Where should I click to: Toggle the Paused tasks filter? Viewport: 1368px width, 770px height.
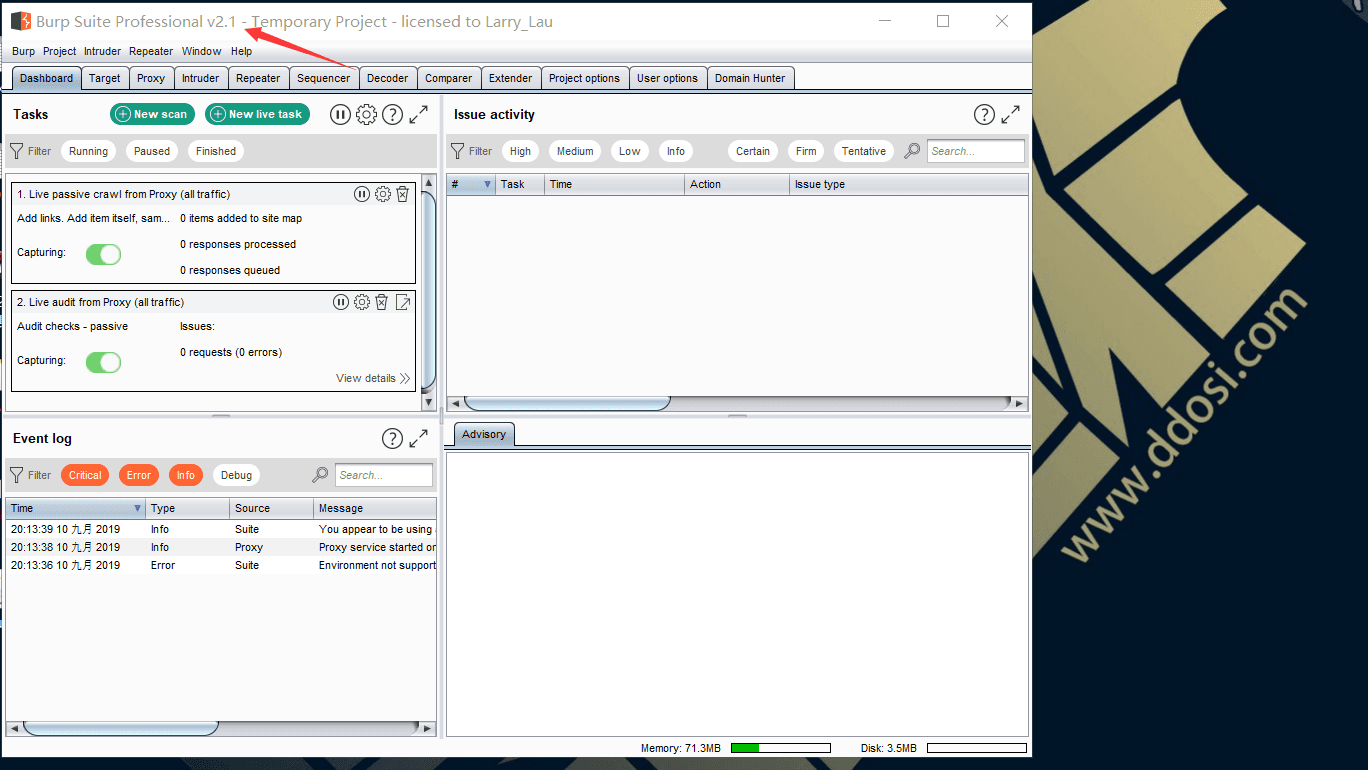[152, 151]
